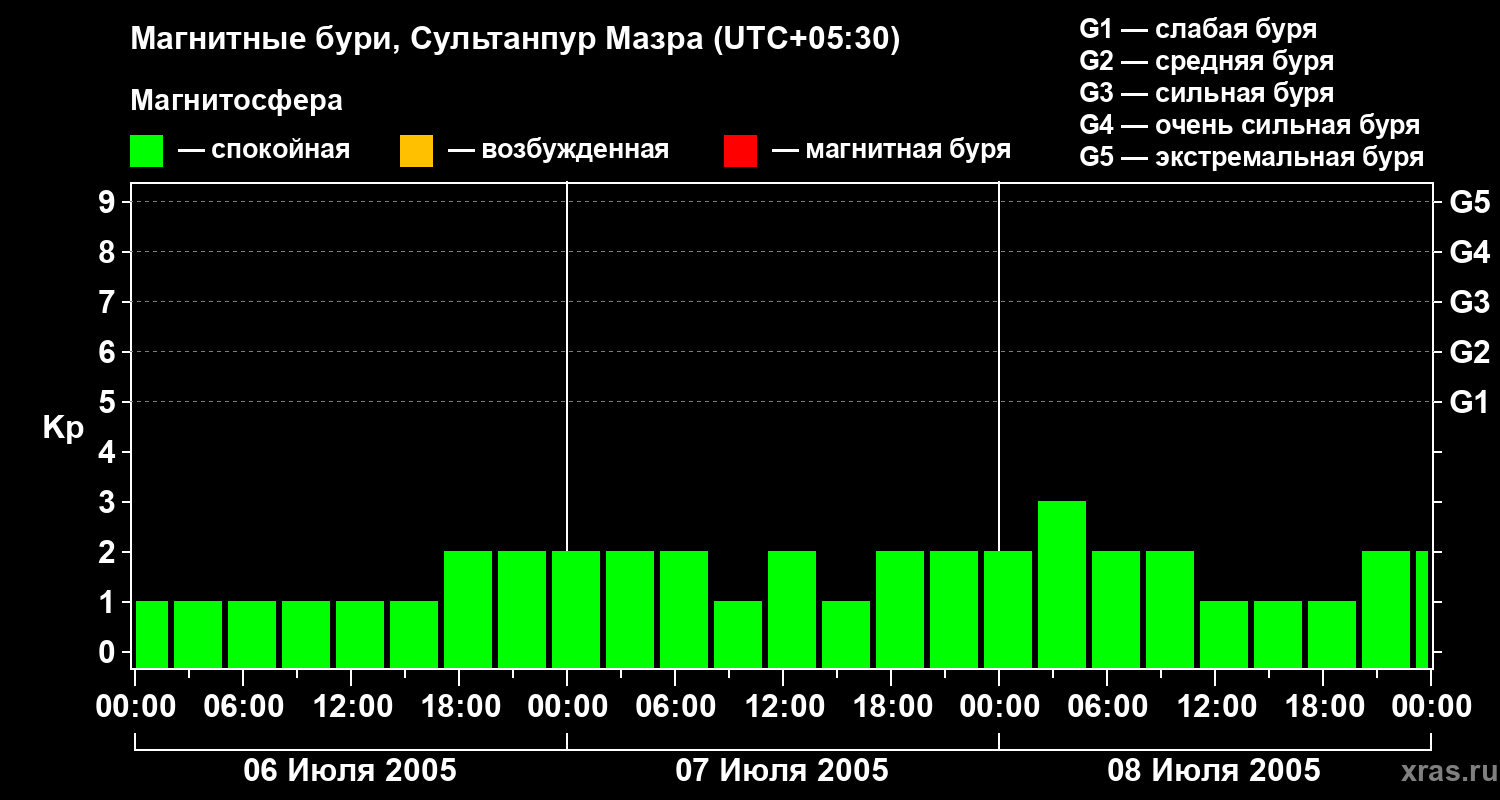Image resolution: width=1500 pixels, height=800 pixels.
Task: Click legend line "G3 — сильная буря"
Action: click(x=1206, y=92)
